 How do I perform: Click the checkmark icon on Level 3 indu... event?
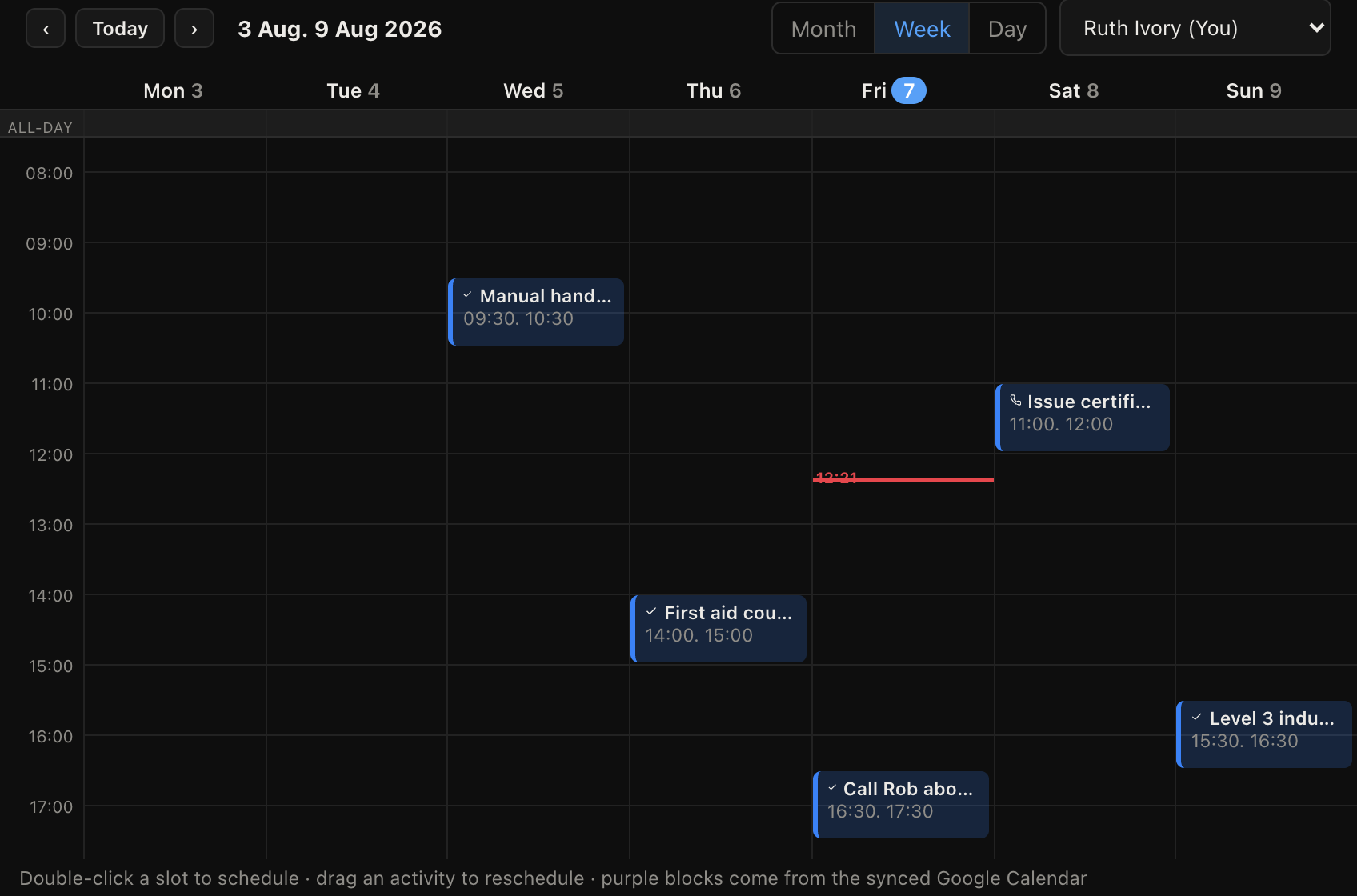(1197, 718)
